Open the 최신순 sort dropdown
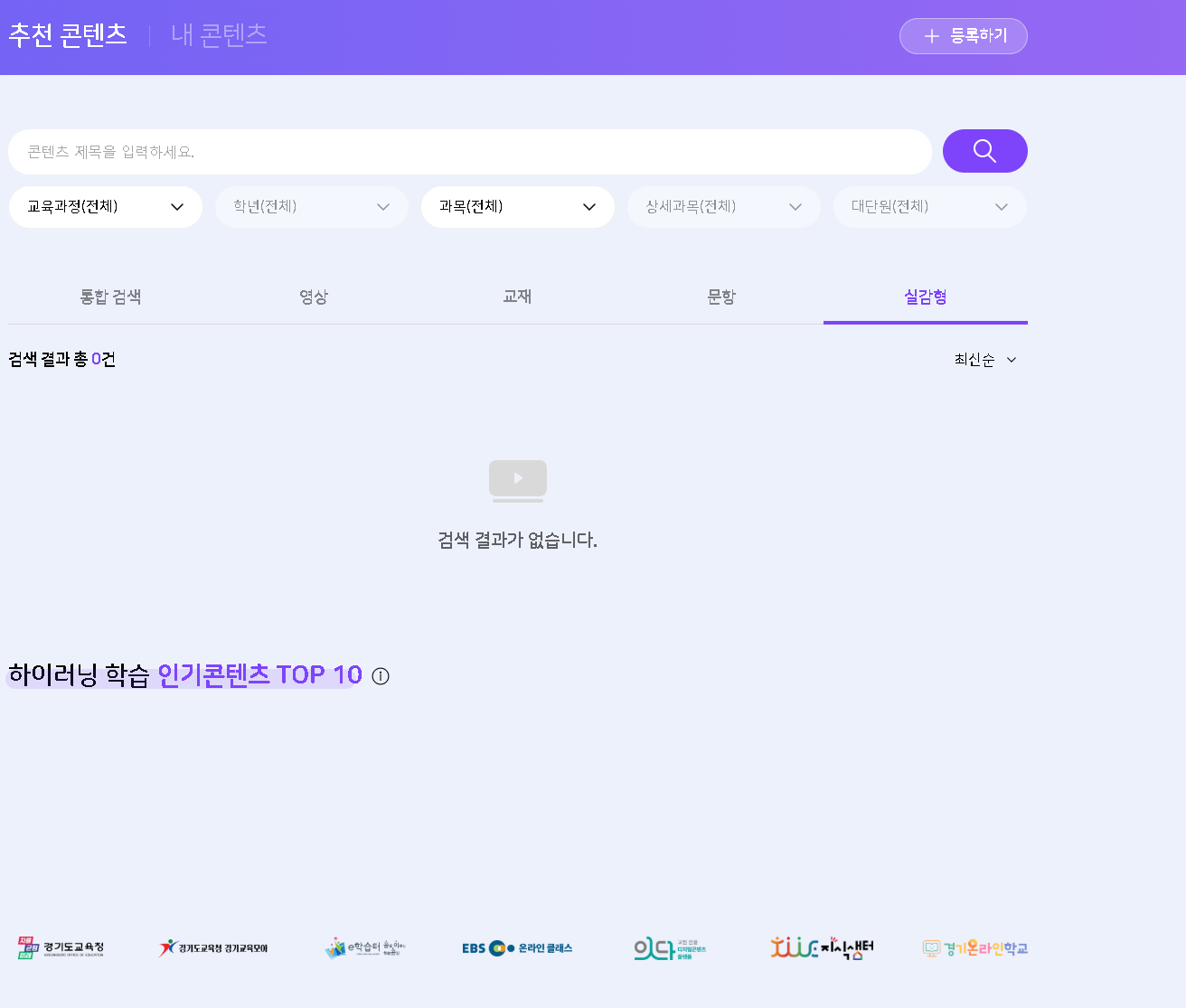 [x=985, y=360]
